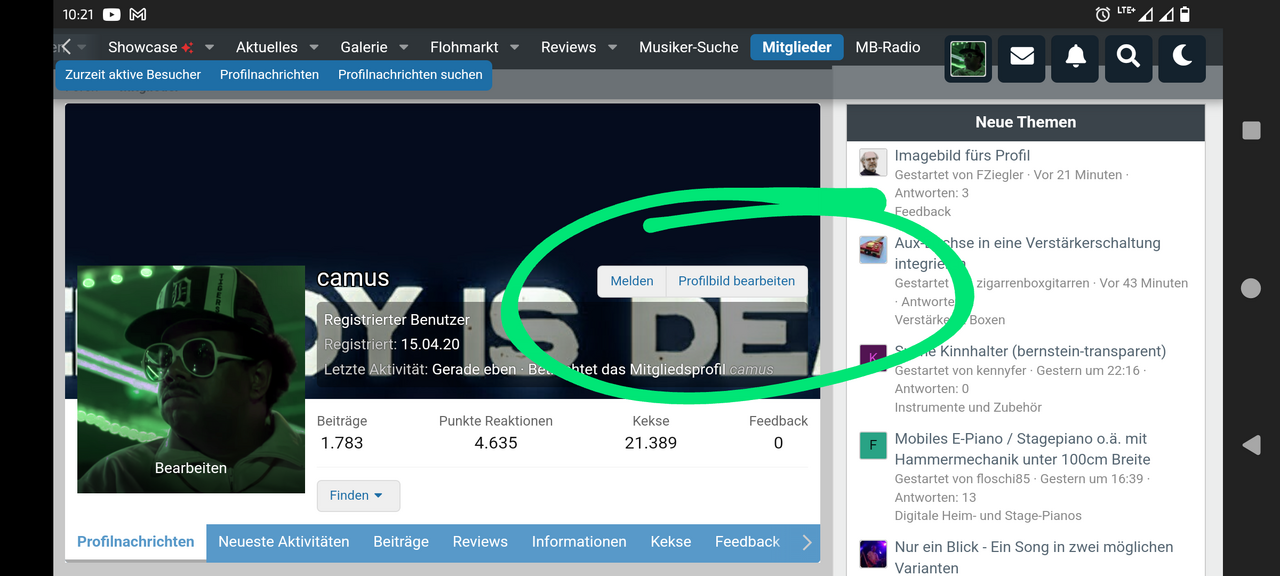Viewport: 1280px width, 576px height.
Task: Open floschi85 avatar next to E-Piano thread
Action: click(x=873, y=445)
